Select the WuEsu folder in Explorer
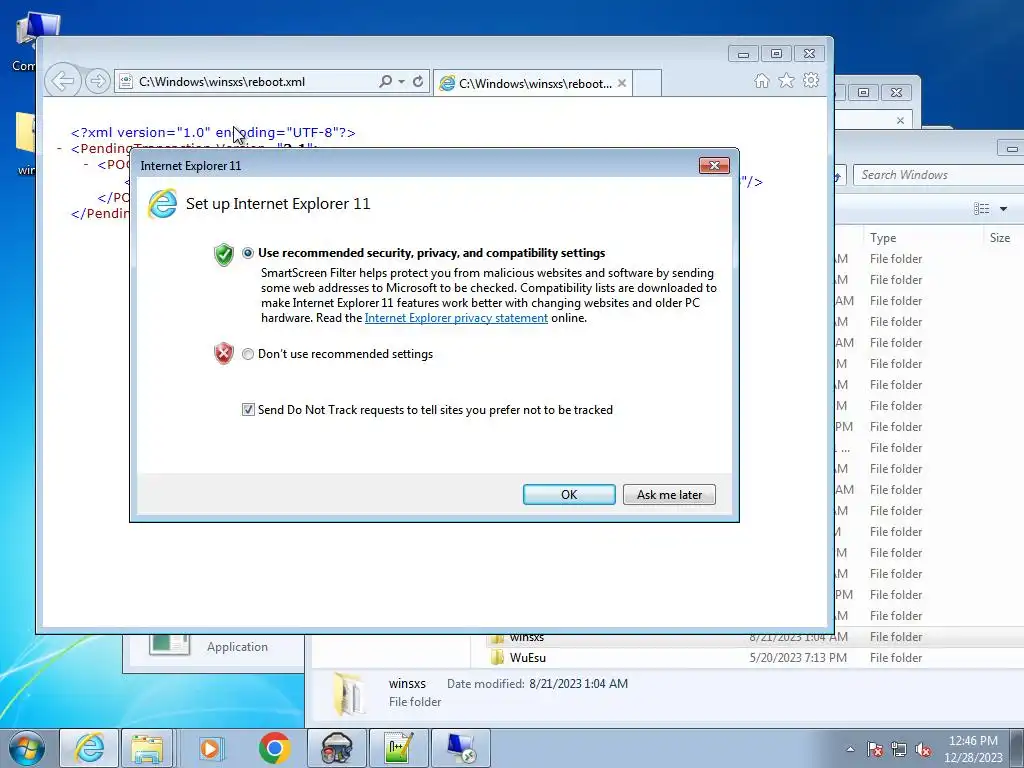 click(528, 658)
